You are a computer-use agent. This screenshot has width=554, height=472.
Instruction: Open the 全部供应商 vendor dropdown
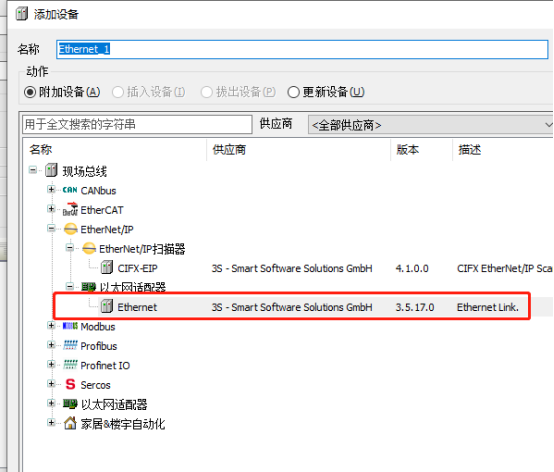point(430,125)
